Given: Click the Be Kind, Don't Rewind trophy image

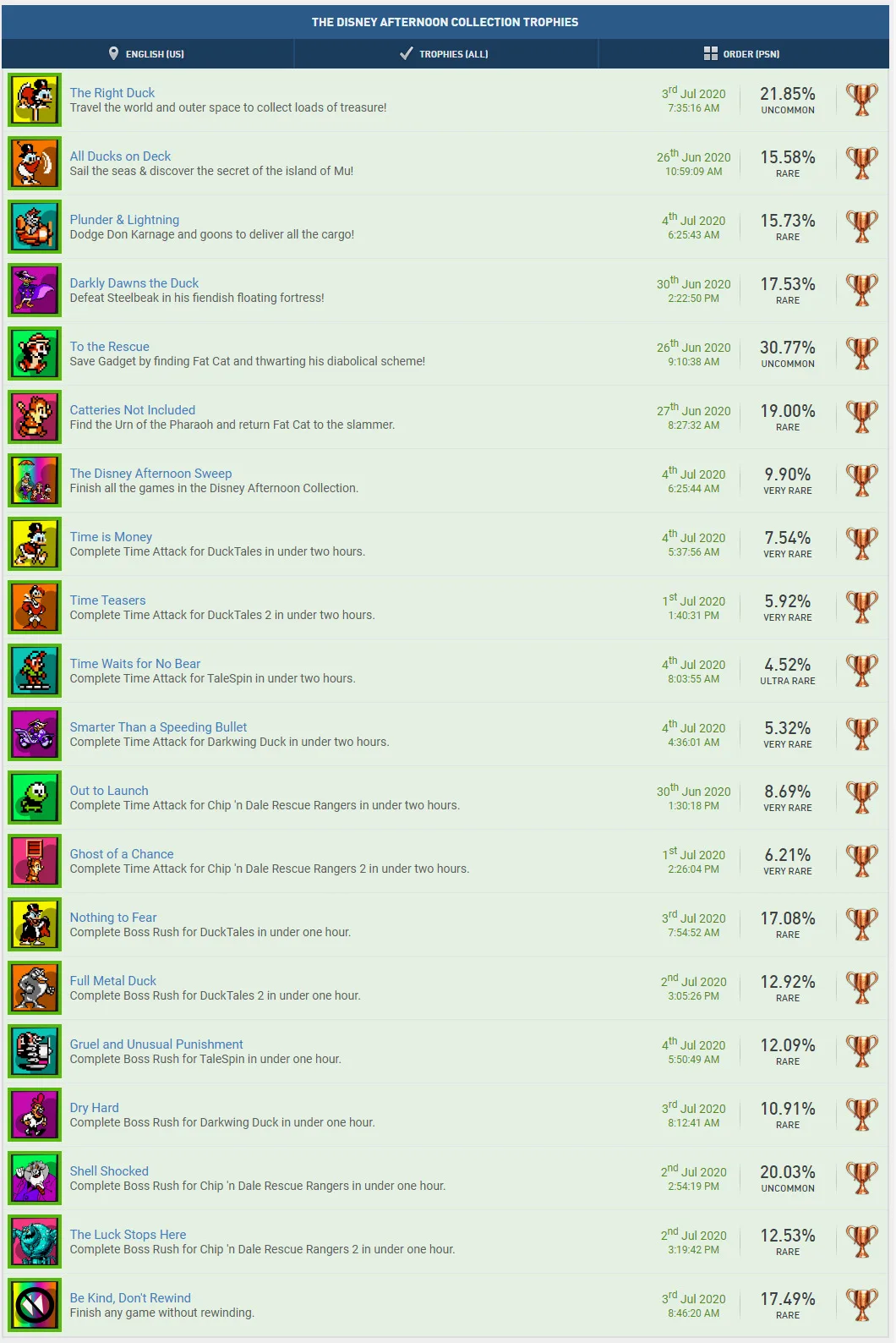Looking at the screenshot, I should point(35,1305).
